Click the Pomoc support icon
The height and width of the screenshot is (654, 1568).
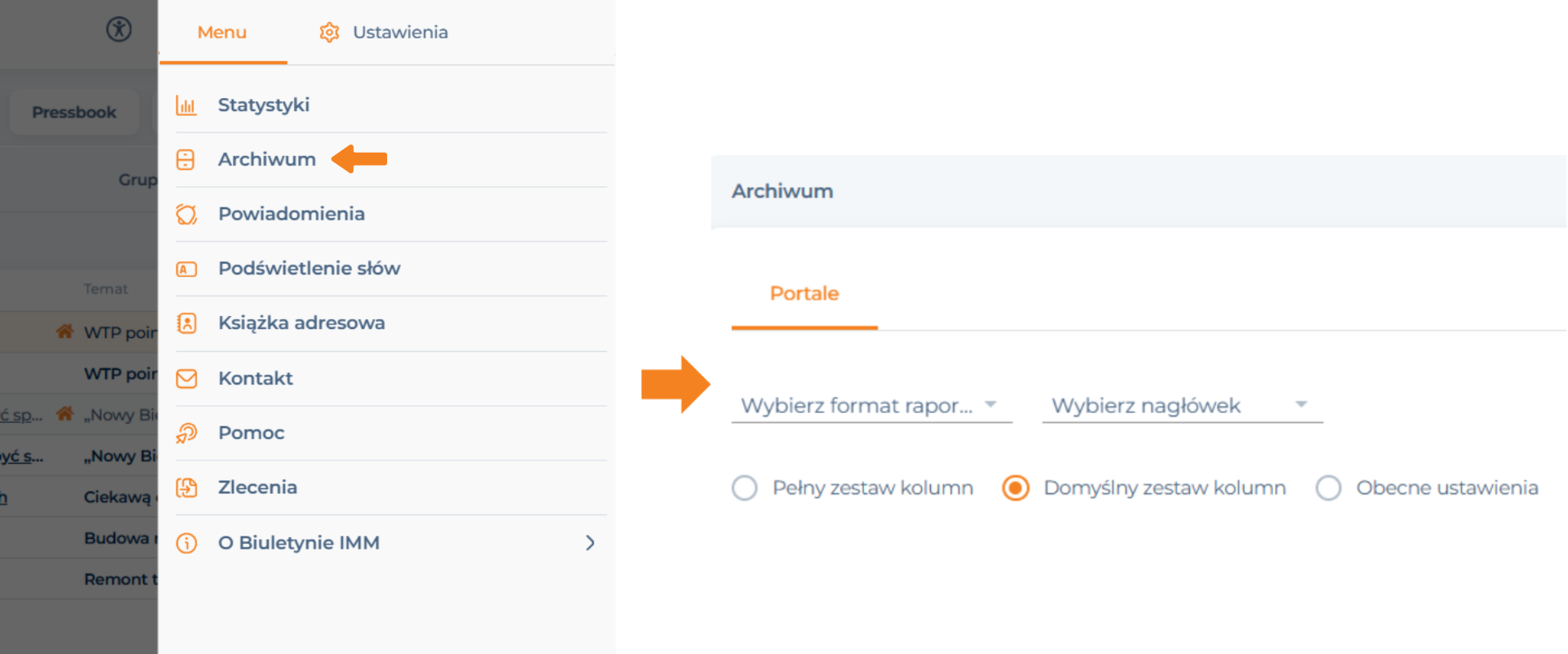[186, 433]
